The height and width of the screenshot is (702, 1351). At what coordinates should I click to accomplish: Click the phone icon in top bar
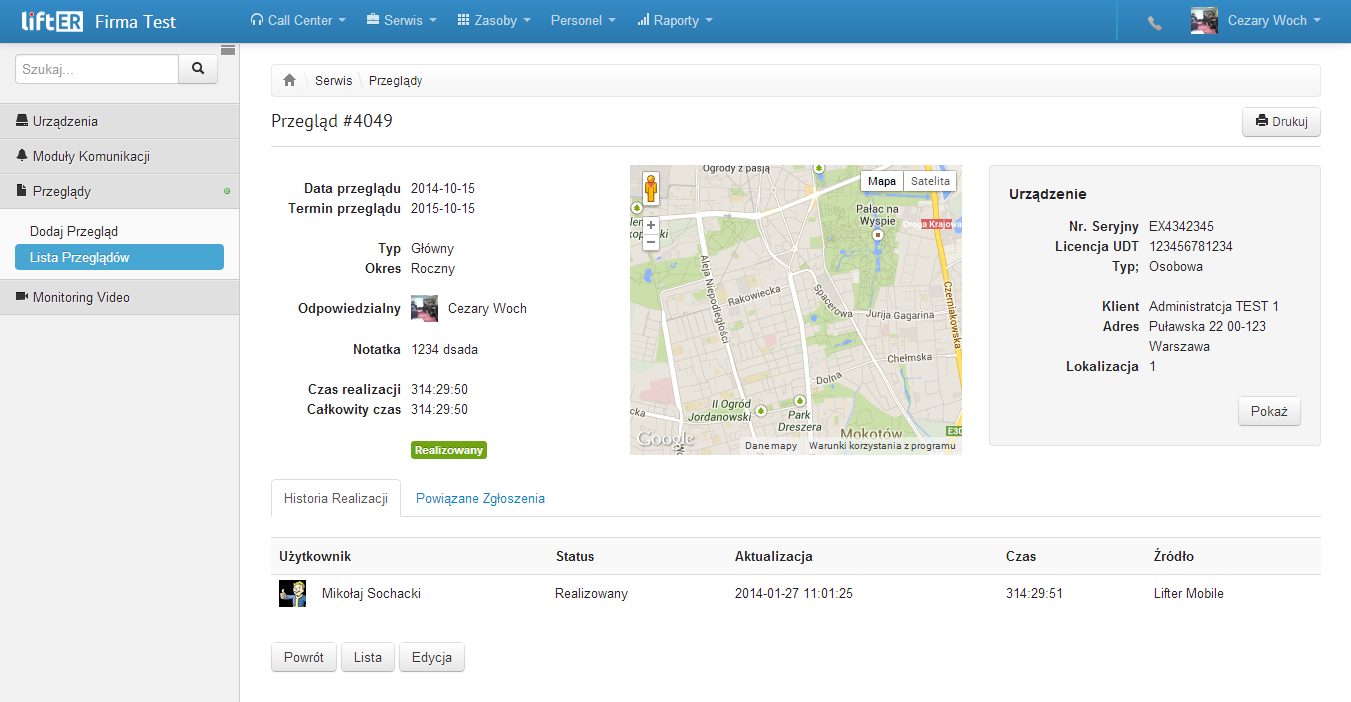pos(1155,22)
